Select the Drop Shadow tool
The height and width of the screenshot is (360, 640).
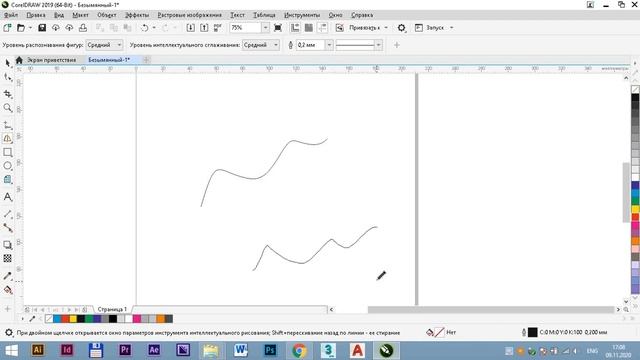[7, 245]
